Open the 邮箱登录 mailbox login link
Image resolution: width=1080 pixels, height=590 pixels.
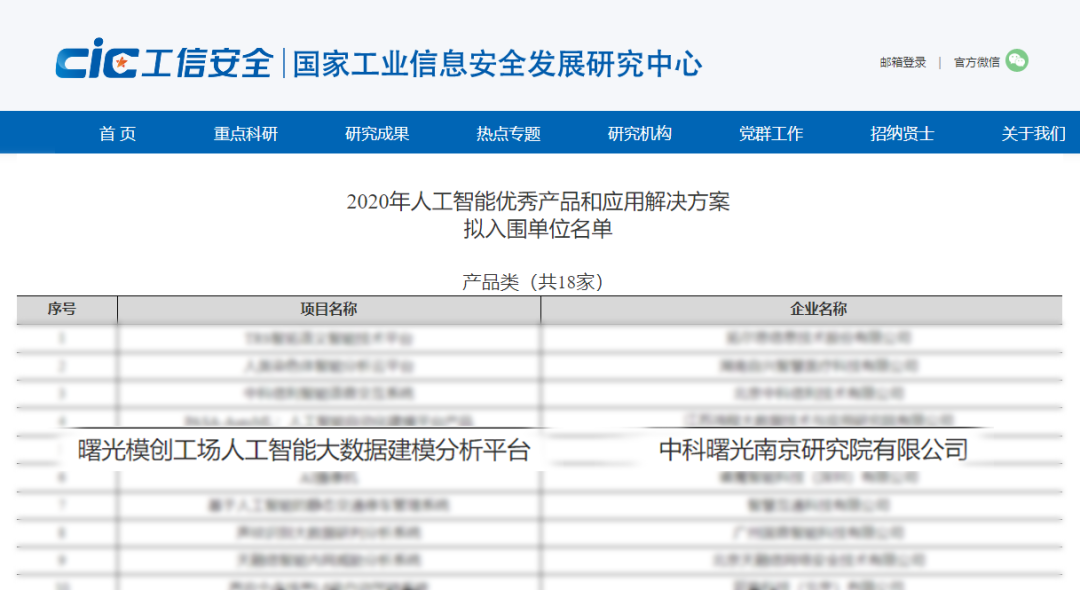[x=903, y=62]
